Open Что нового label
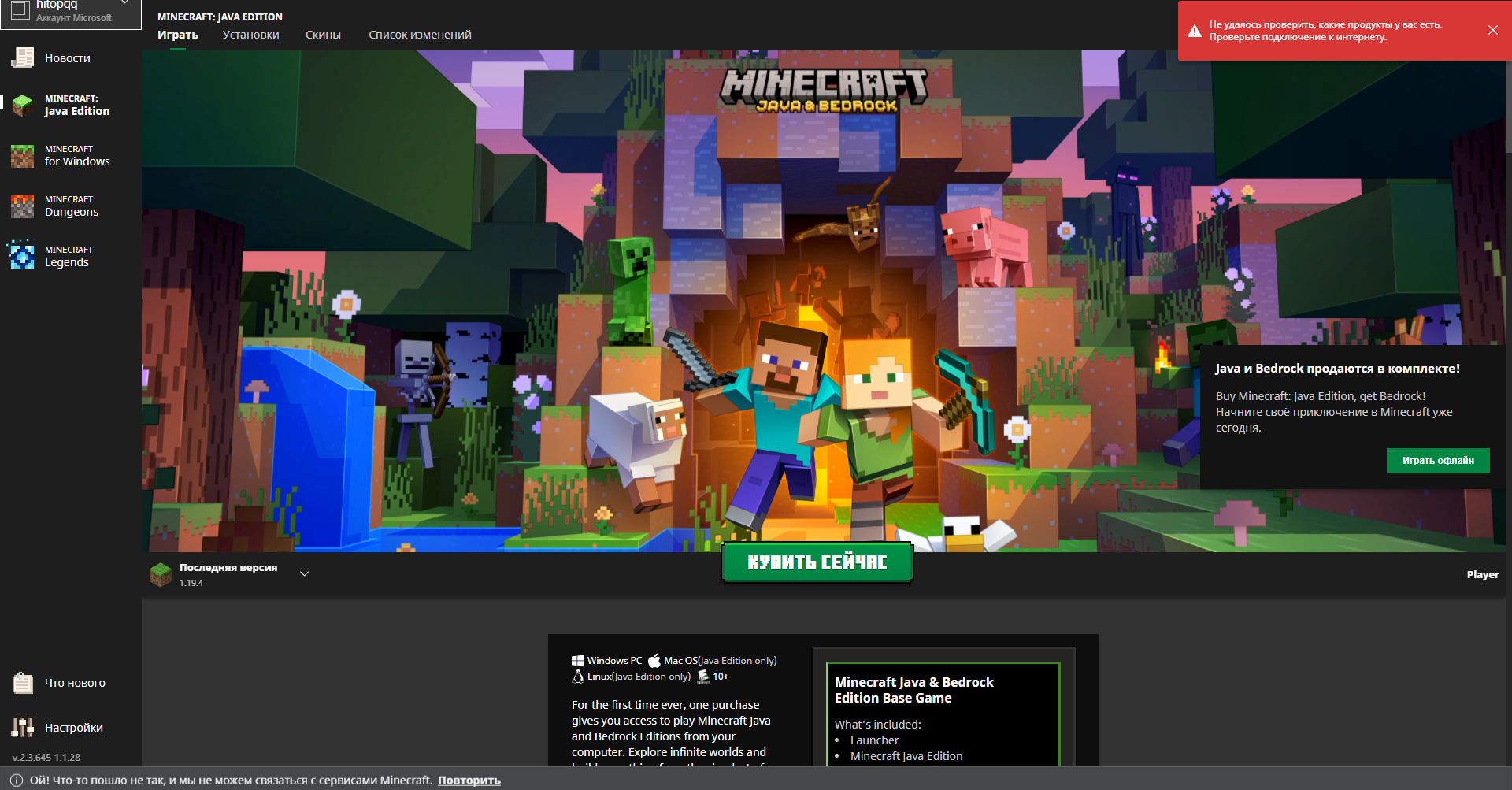1512x790 pixels. [75, 683]
